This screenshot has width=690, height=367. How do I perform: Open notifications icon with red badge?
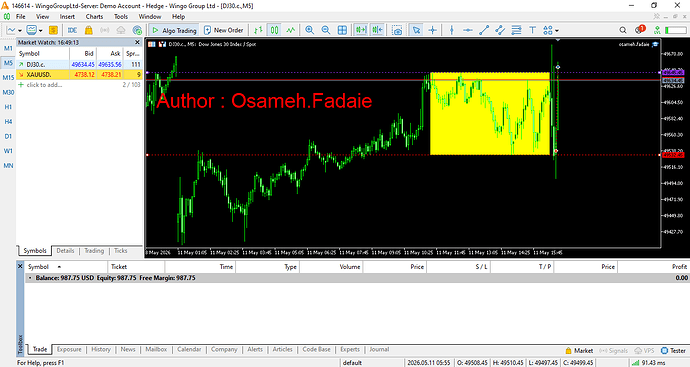click(639, 29)
